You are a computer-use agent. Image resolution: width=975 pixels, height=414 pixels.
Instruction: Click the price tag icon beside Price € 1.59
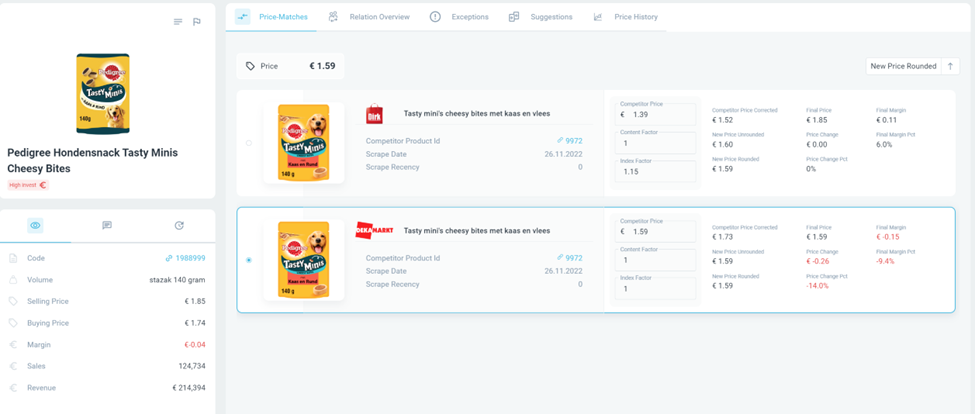tap(250, 66)
